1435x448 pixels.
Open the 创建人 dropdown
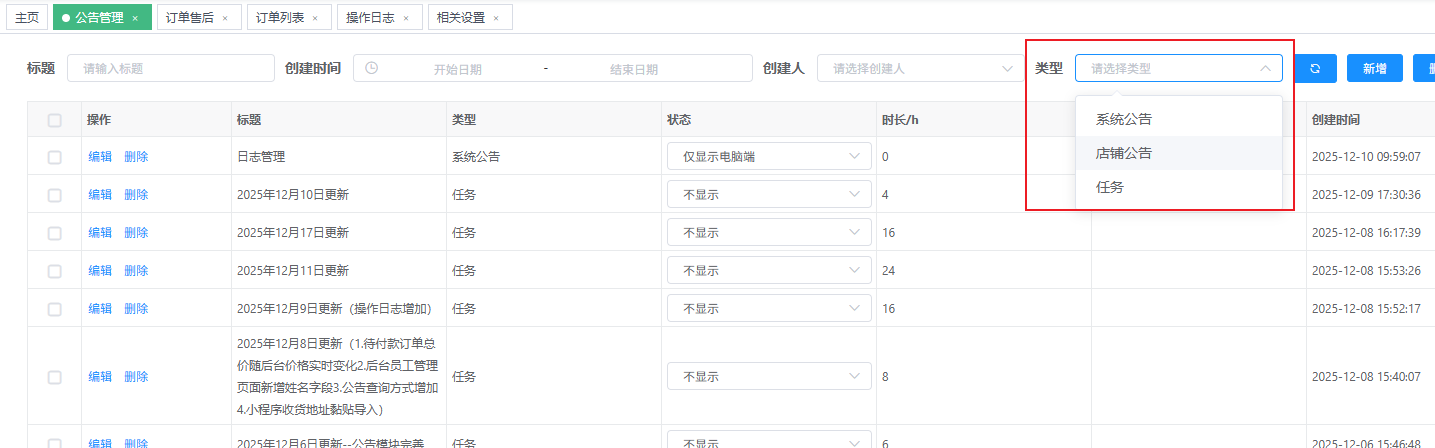click(915, 68)
